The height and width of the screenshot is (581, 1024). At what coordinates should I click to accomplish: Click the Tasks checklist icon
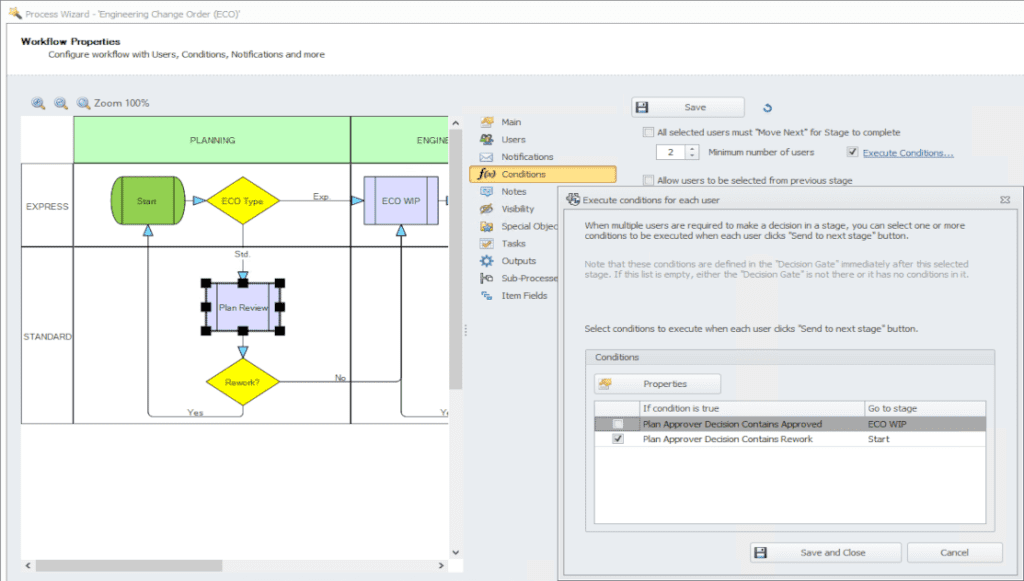(487, 243)
